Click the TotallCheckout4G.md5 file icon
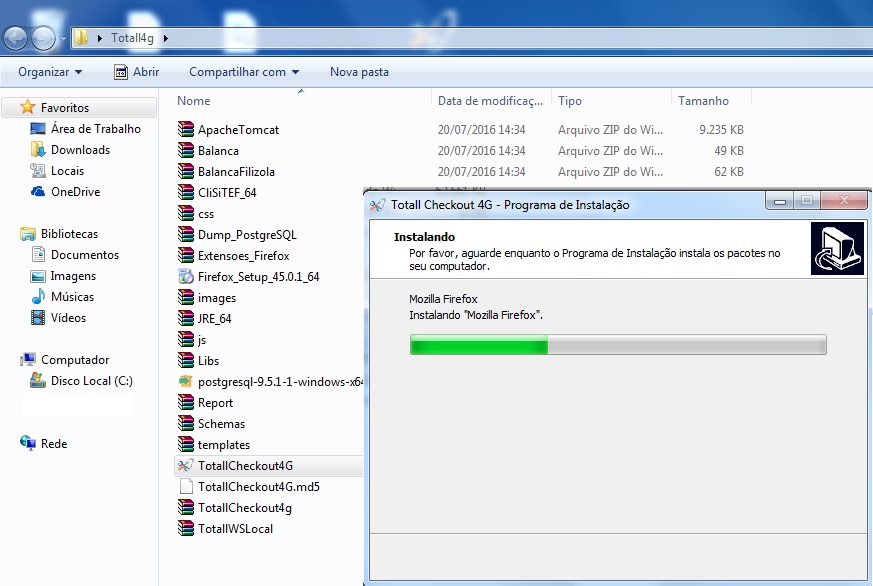The height and width of the screenshot is (586, 873). point(185,487)
